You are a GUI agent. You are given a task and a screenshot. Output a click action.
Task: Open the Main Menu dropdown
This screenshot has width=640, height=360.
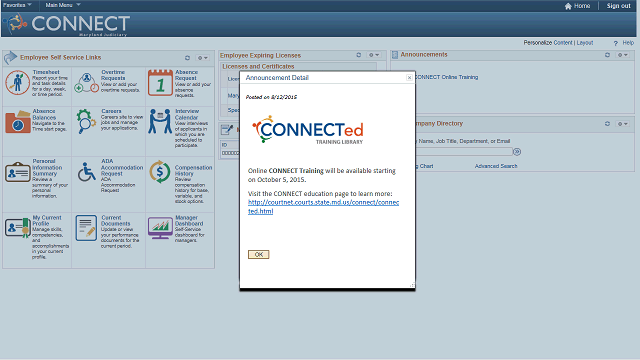pyautogui.click(x=63, y=5)
